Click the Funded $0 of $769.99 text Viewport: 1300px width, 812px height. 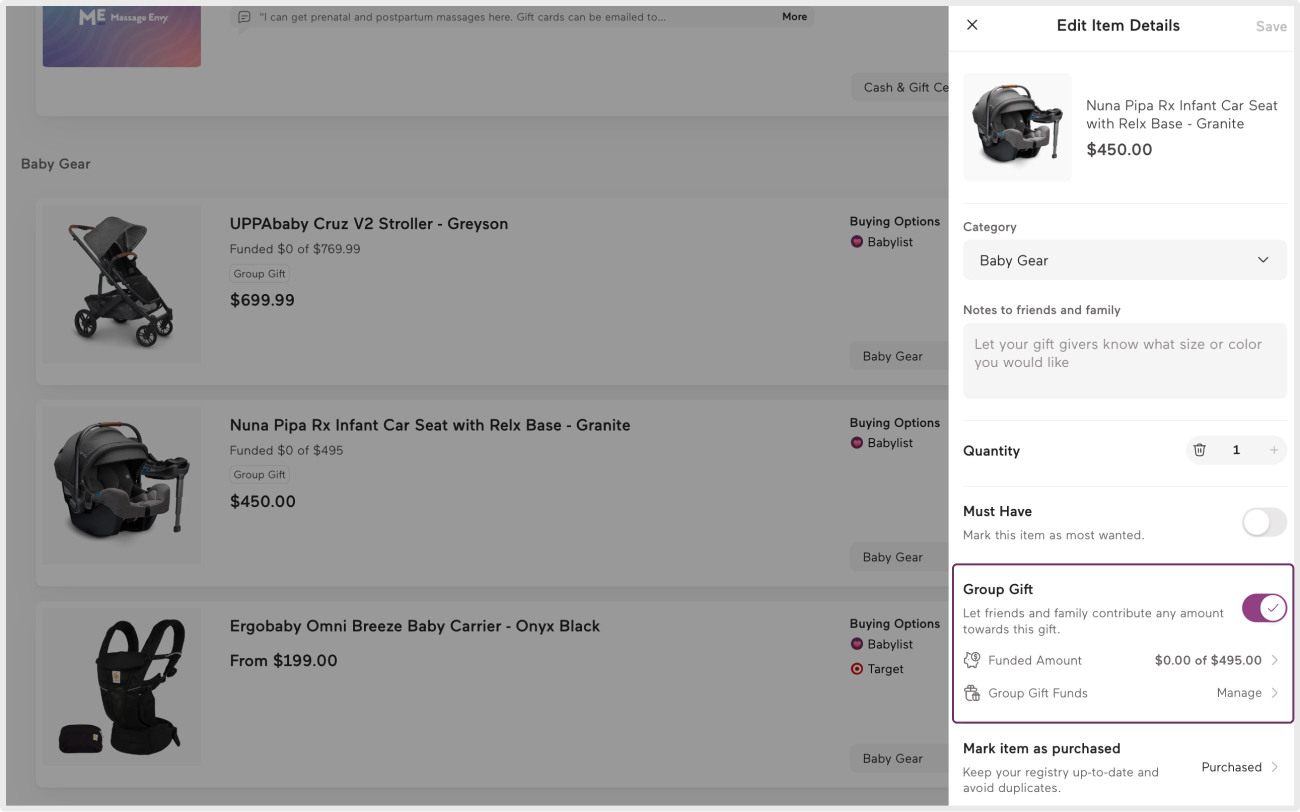pos(295,249)
